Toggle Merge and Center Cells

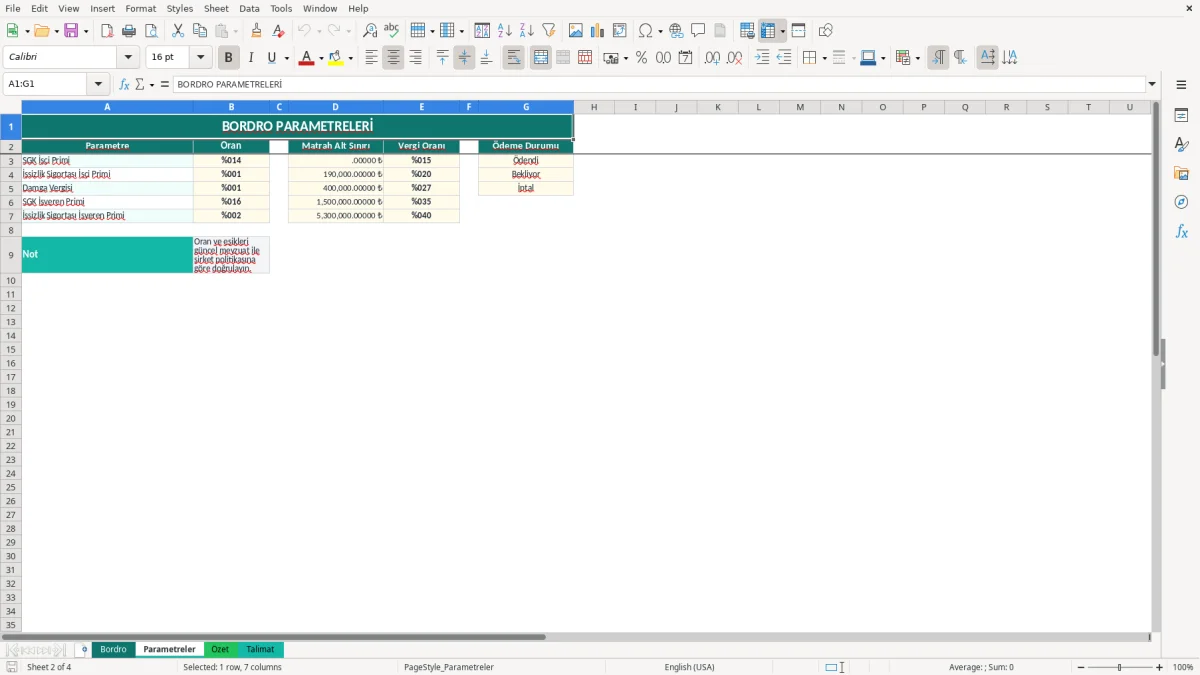pos(541,58)
